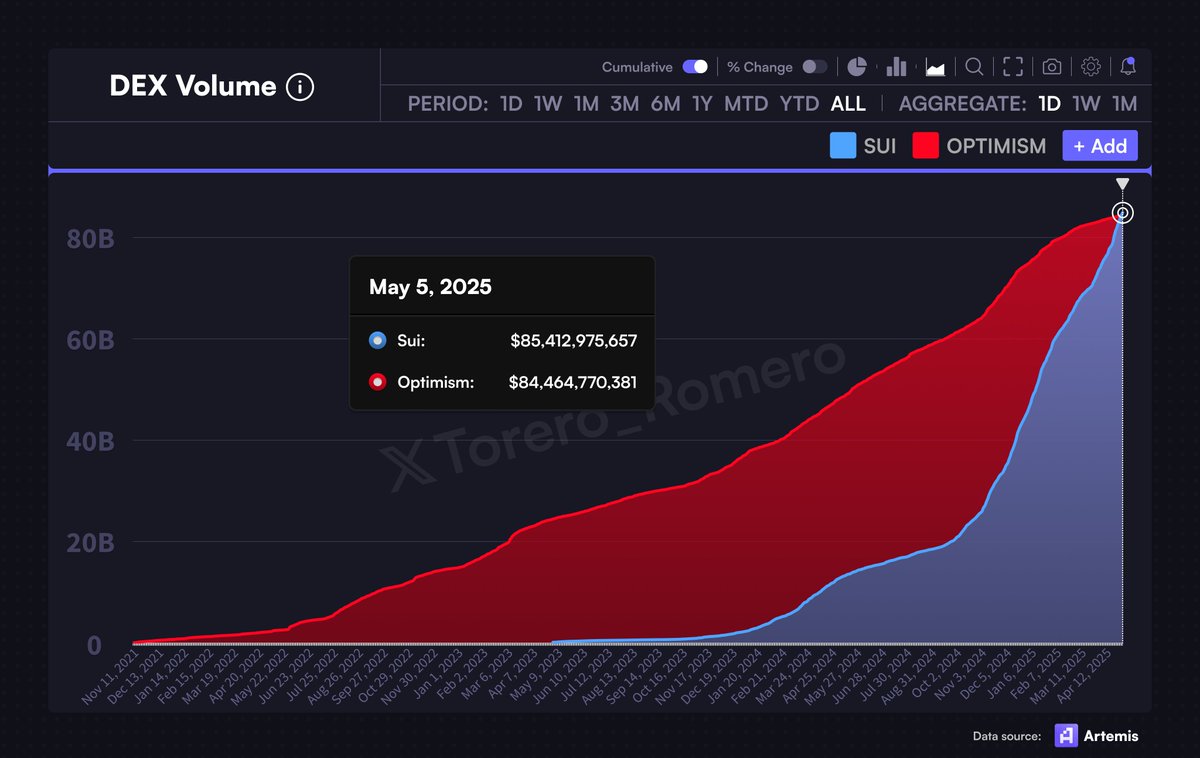
Task: Select the area chart view icon
Action: (x=936, y=67)
